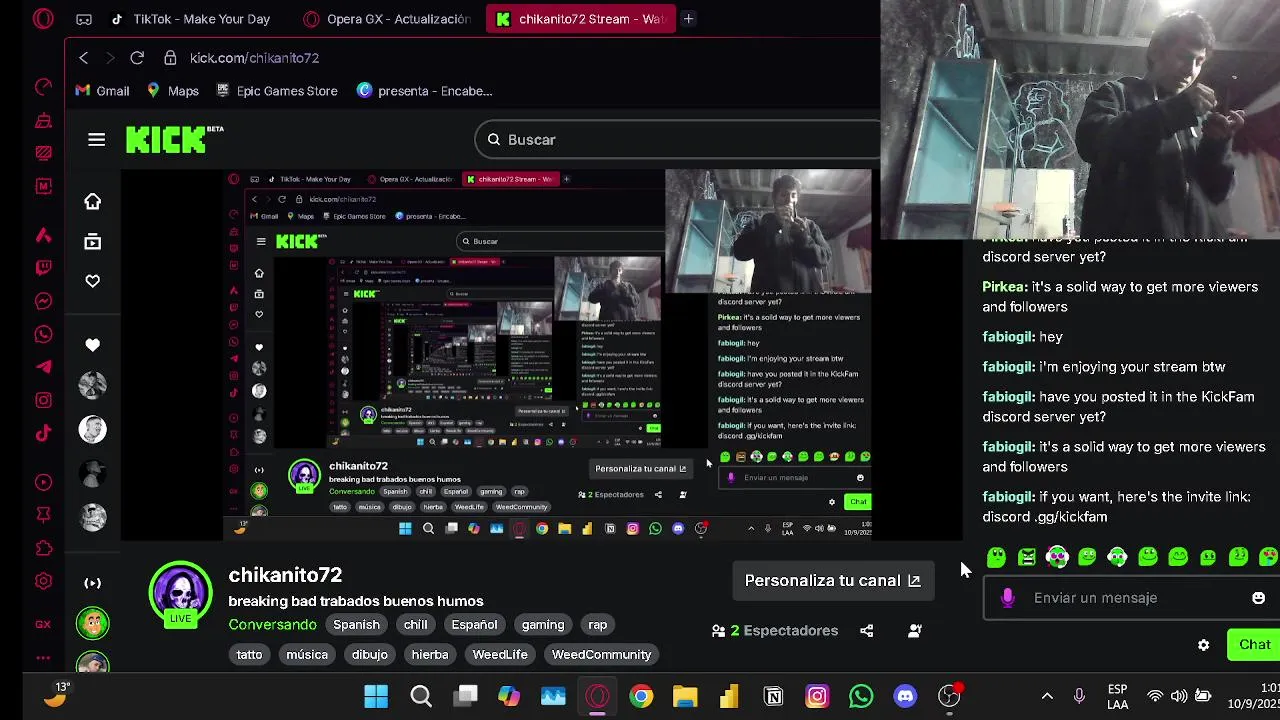Screen dimensions: 1280x720
Task: Open Kick browse icon below home
Action: (92, 242)
